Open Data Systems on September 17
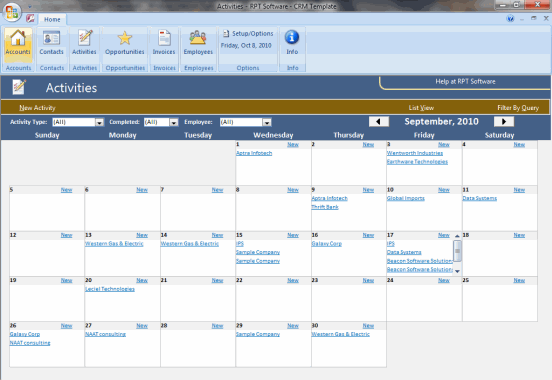Viewport: 552px width, 380px height. click(x=404, y=252)
